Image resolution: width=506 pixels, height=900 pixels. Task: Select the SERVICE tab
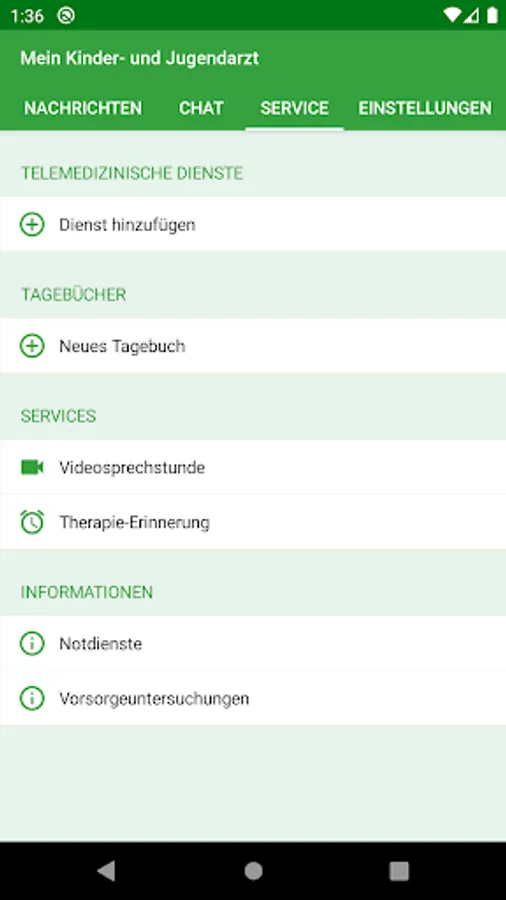(x=294, y=108)
